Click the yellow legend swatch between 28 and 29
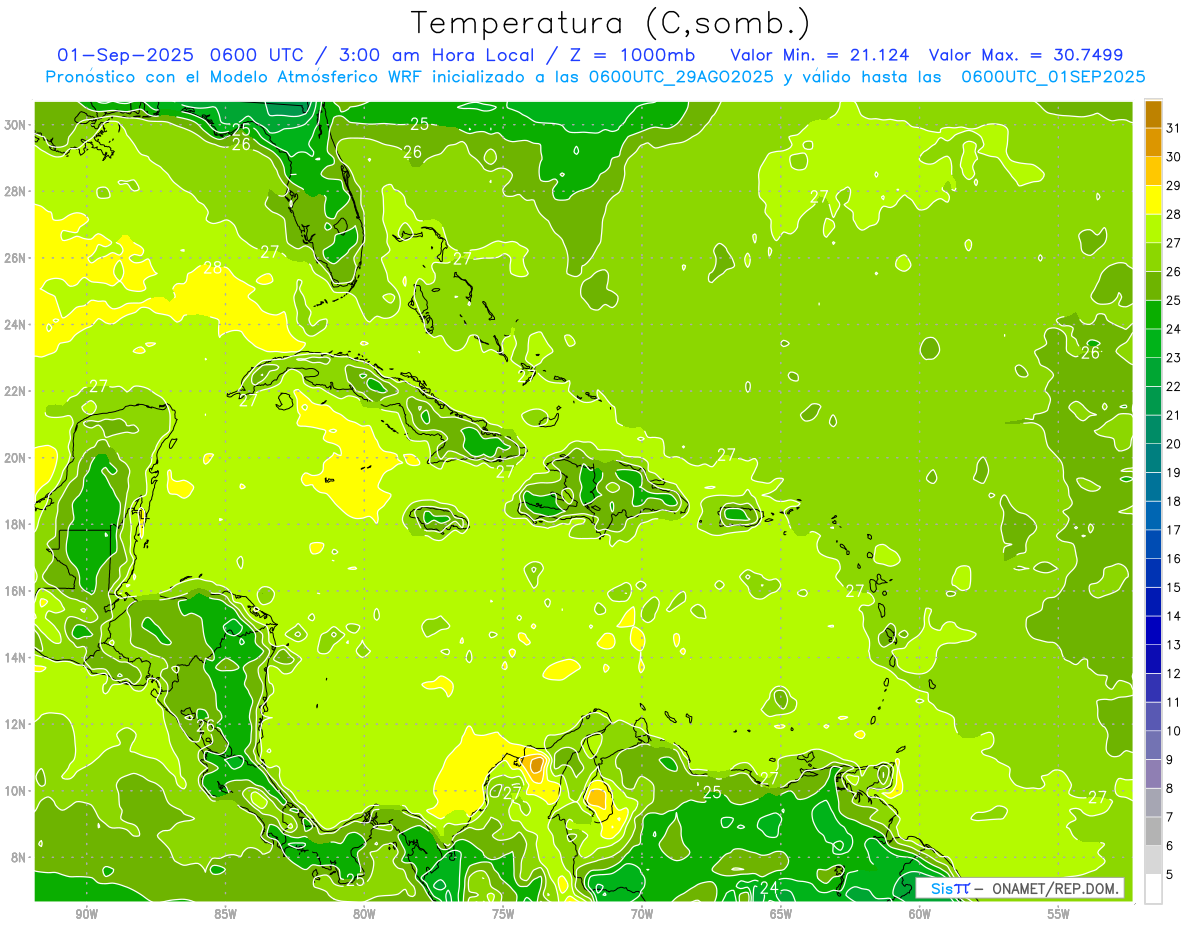The image size is (1200, 927). click(1153, 200)
